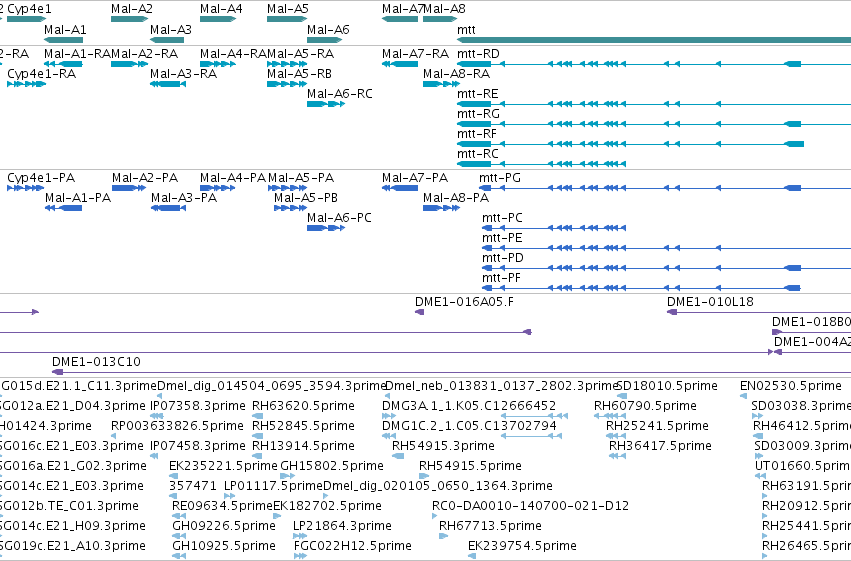Open transcript Mal-A4-RA

point(218,64)
